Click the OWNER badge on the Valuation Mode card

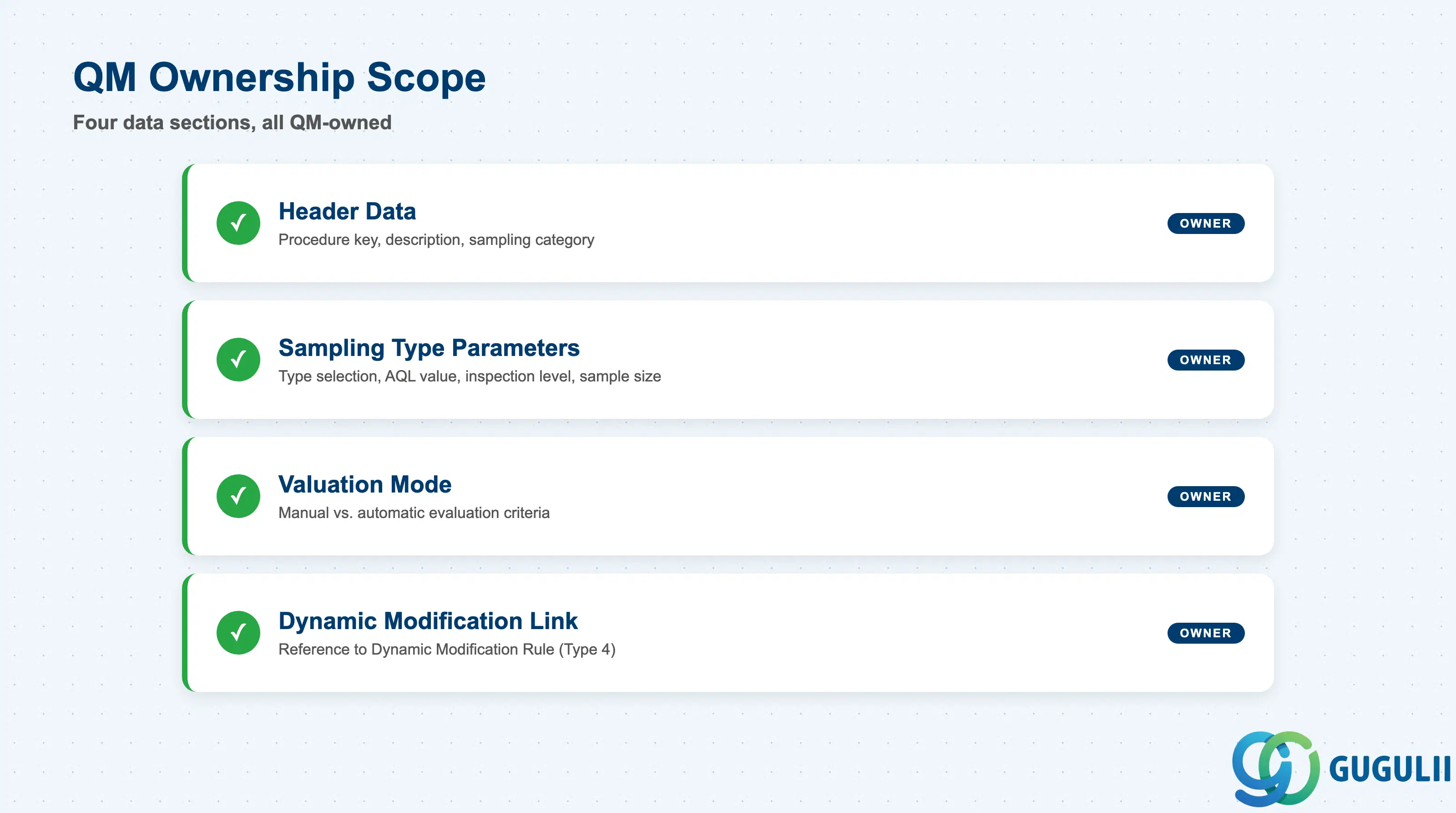[x=1206, y=496]
